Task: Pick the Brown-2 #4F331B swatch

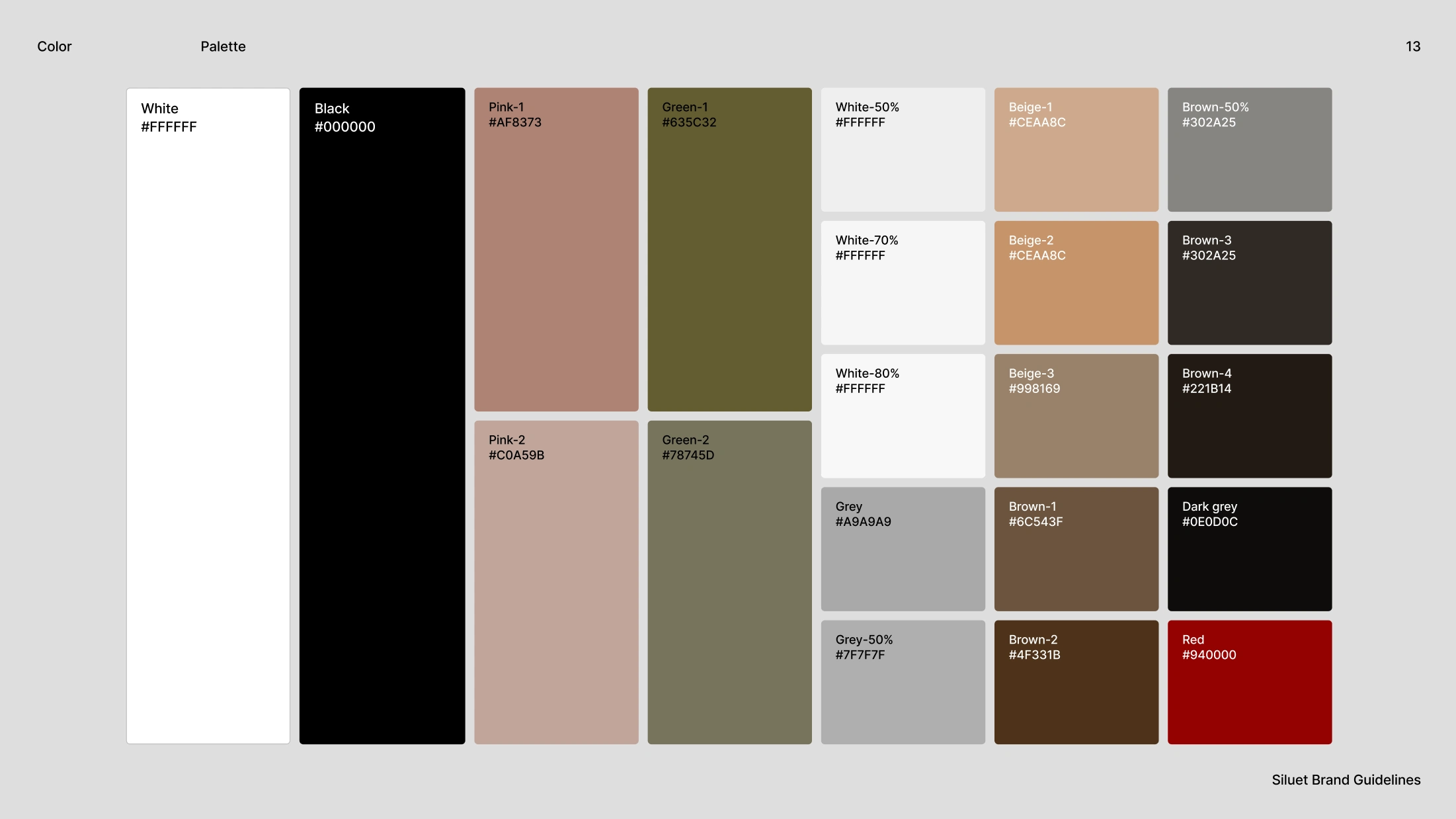Action: pyautogui.click(x=1076, y=682)
